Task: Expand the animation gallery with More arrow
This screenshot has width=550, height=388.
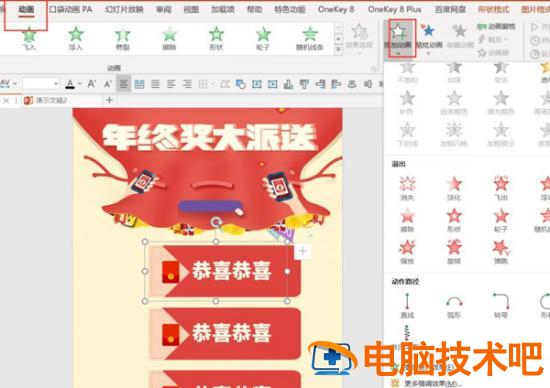Action: [x=338, y=50]
